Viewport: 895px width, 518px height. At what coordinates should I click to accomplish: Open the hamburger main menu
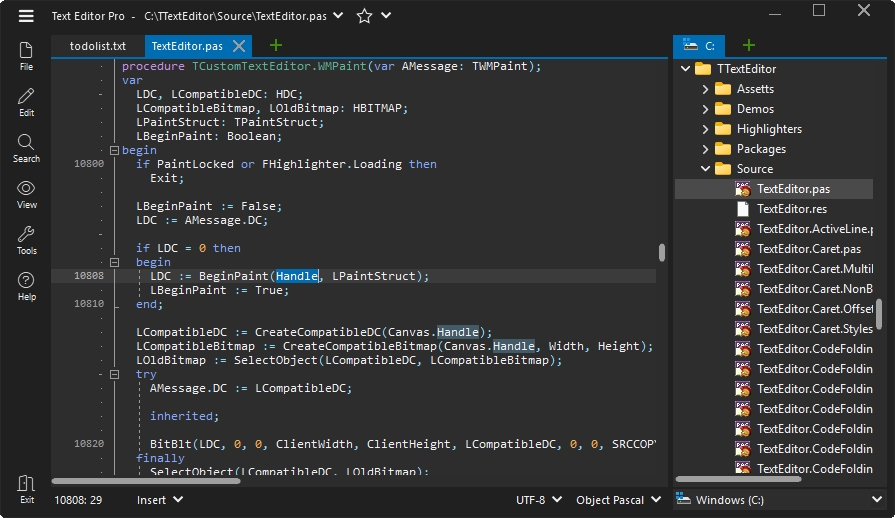coord(26,16)
